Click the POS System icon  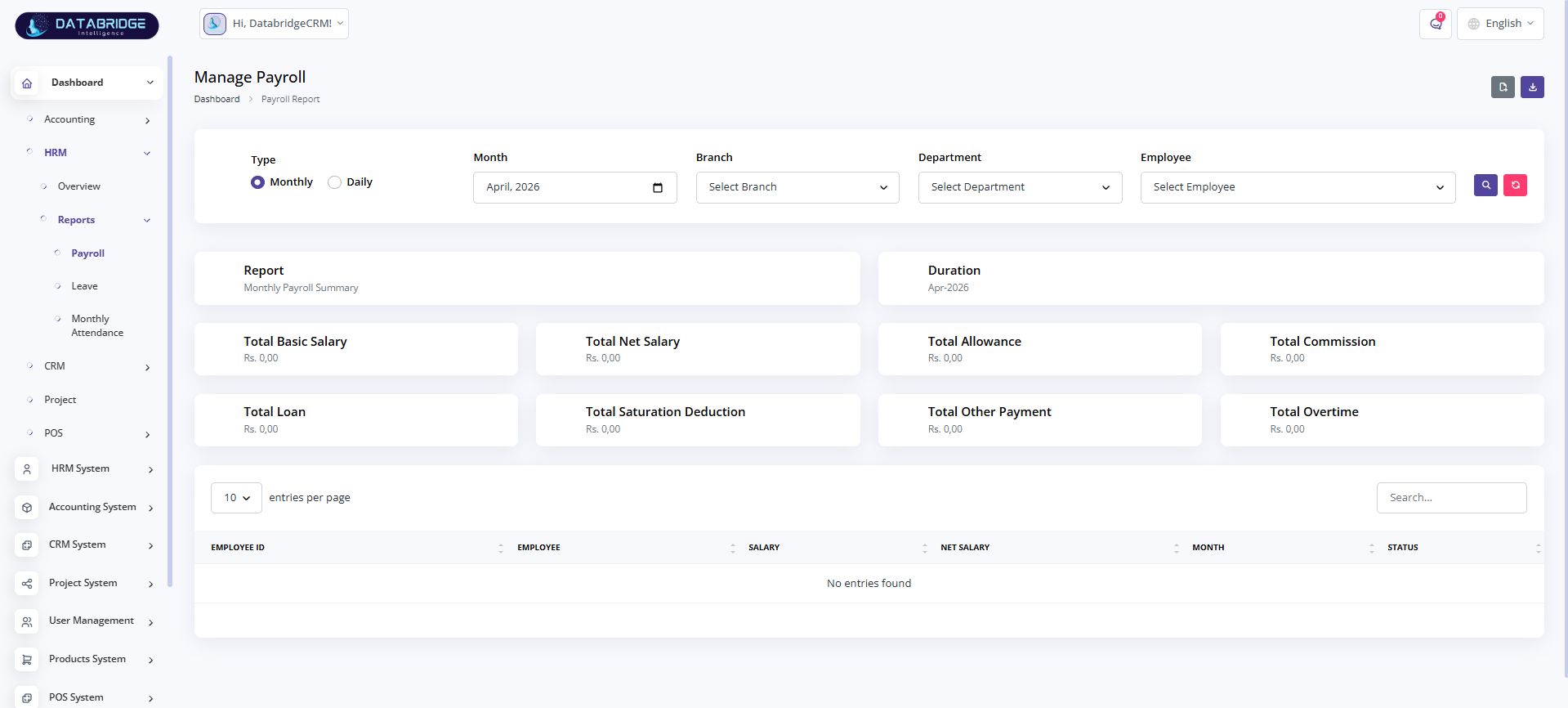coord(27,697)
